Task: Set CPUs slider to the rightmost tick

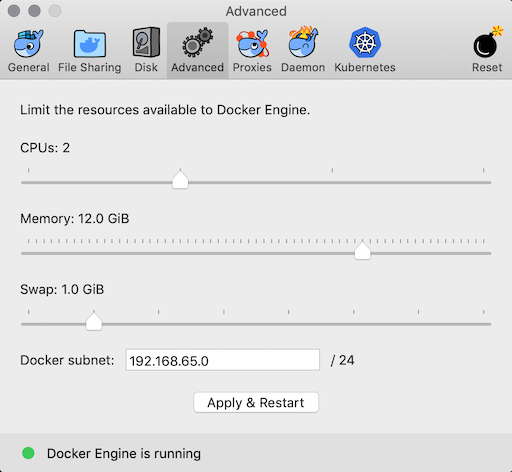Action: 483,182
